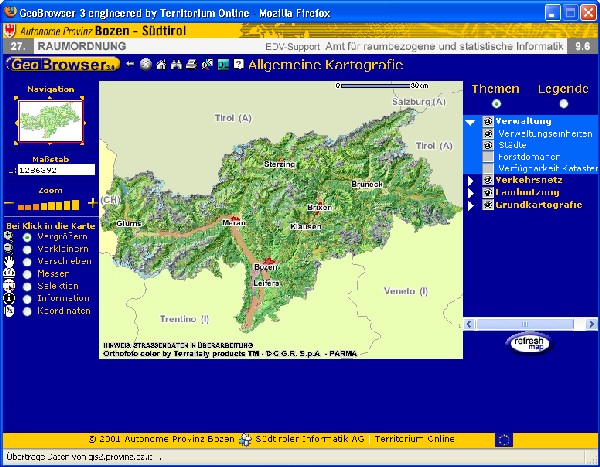Open help with the question mark icon
This screenshot has height=467, width=600.
click(x=238, y=64)
